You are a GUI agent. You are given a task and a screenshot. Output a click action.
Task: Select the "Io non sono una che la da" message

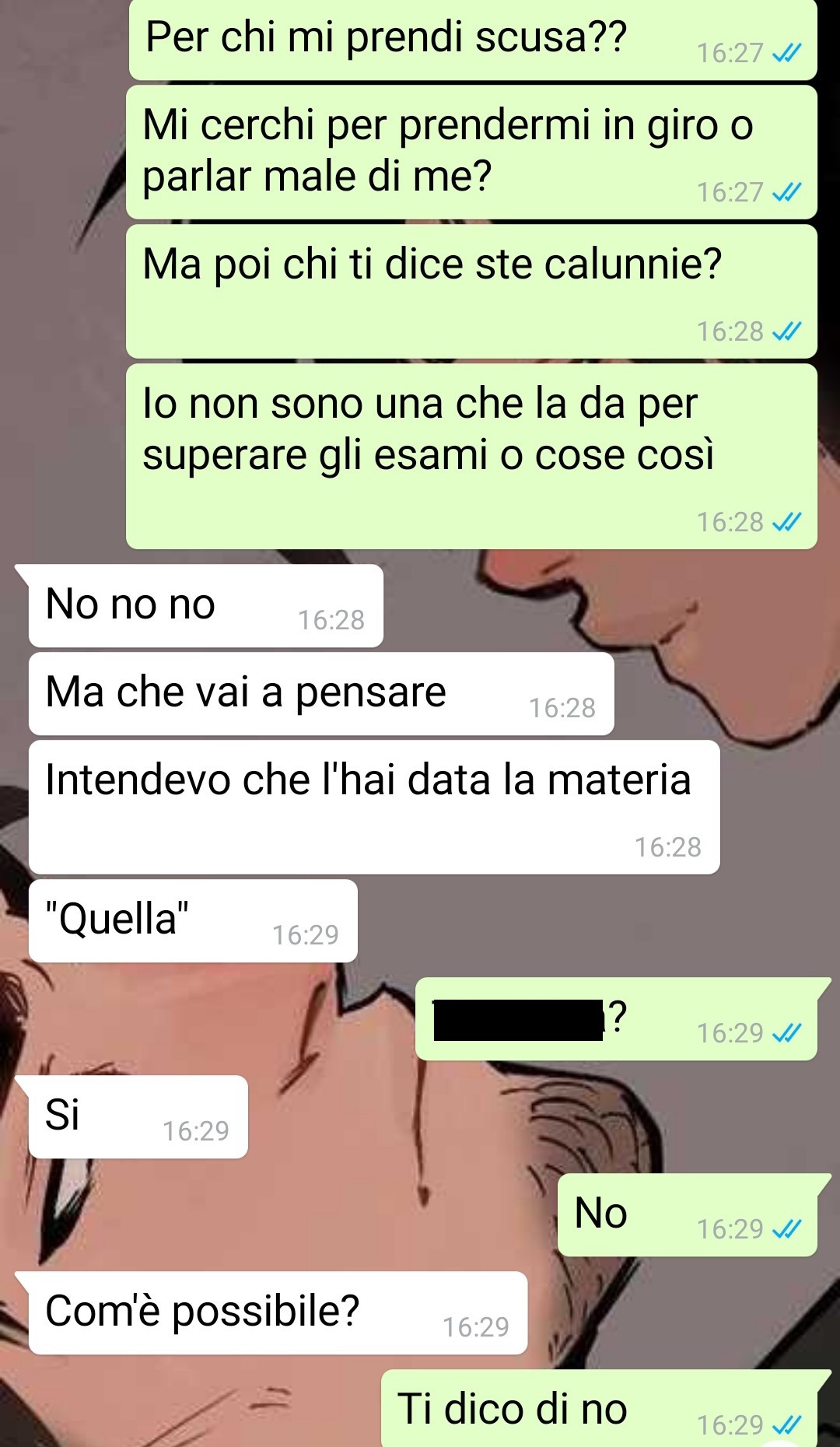pos(471,457)
